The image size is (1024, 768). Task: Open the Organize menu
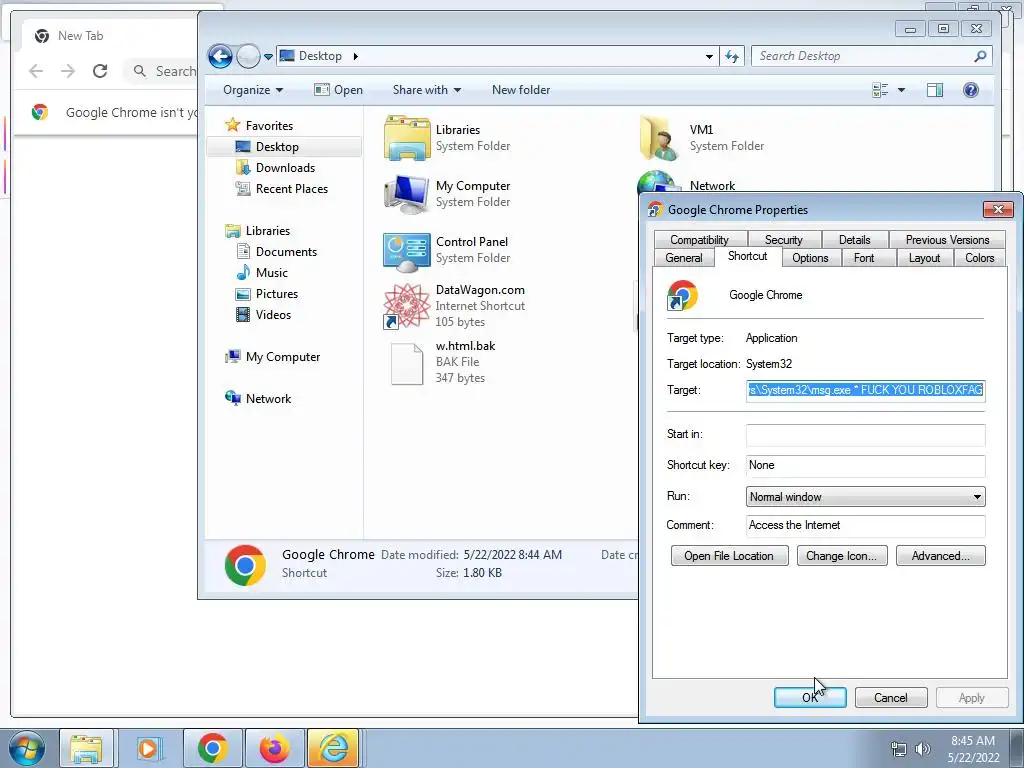pos(253,90)
